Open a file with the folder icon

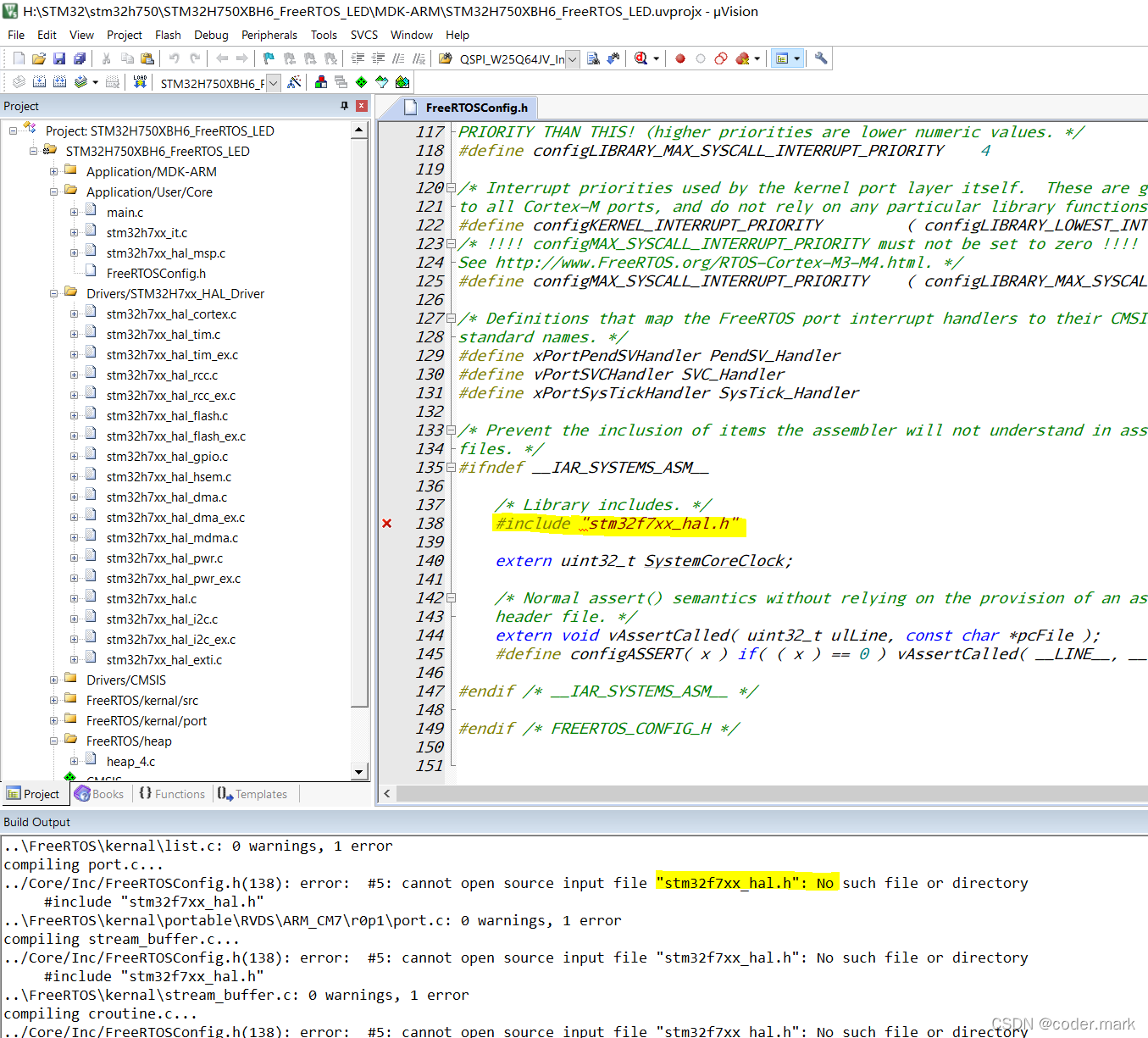coord(39,58)
